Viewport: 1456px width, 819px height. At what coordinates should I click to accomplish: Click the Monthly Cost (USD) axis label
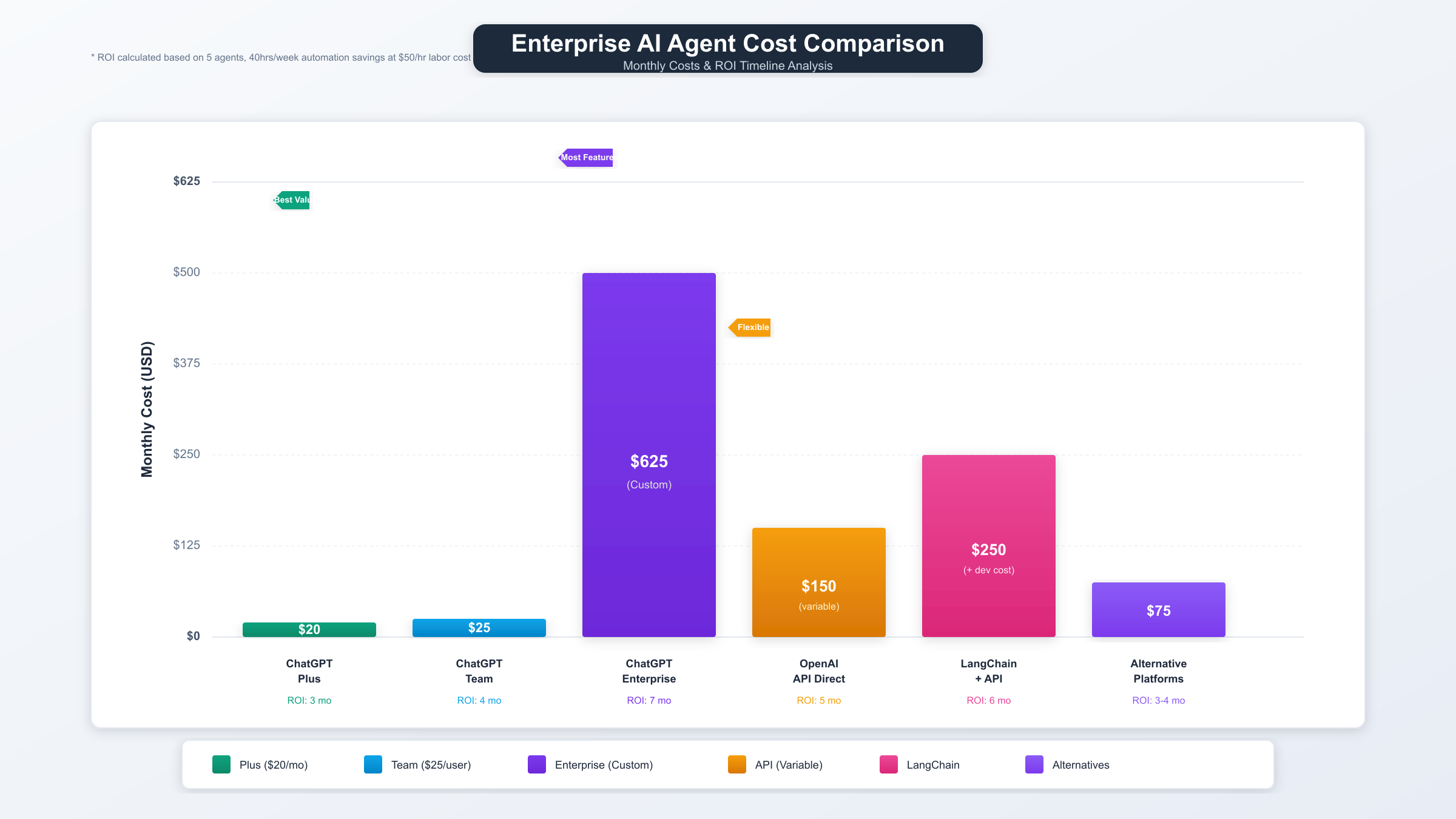click(147, 409)
